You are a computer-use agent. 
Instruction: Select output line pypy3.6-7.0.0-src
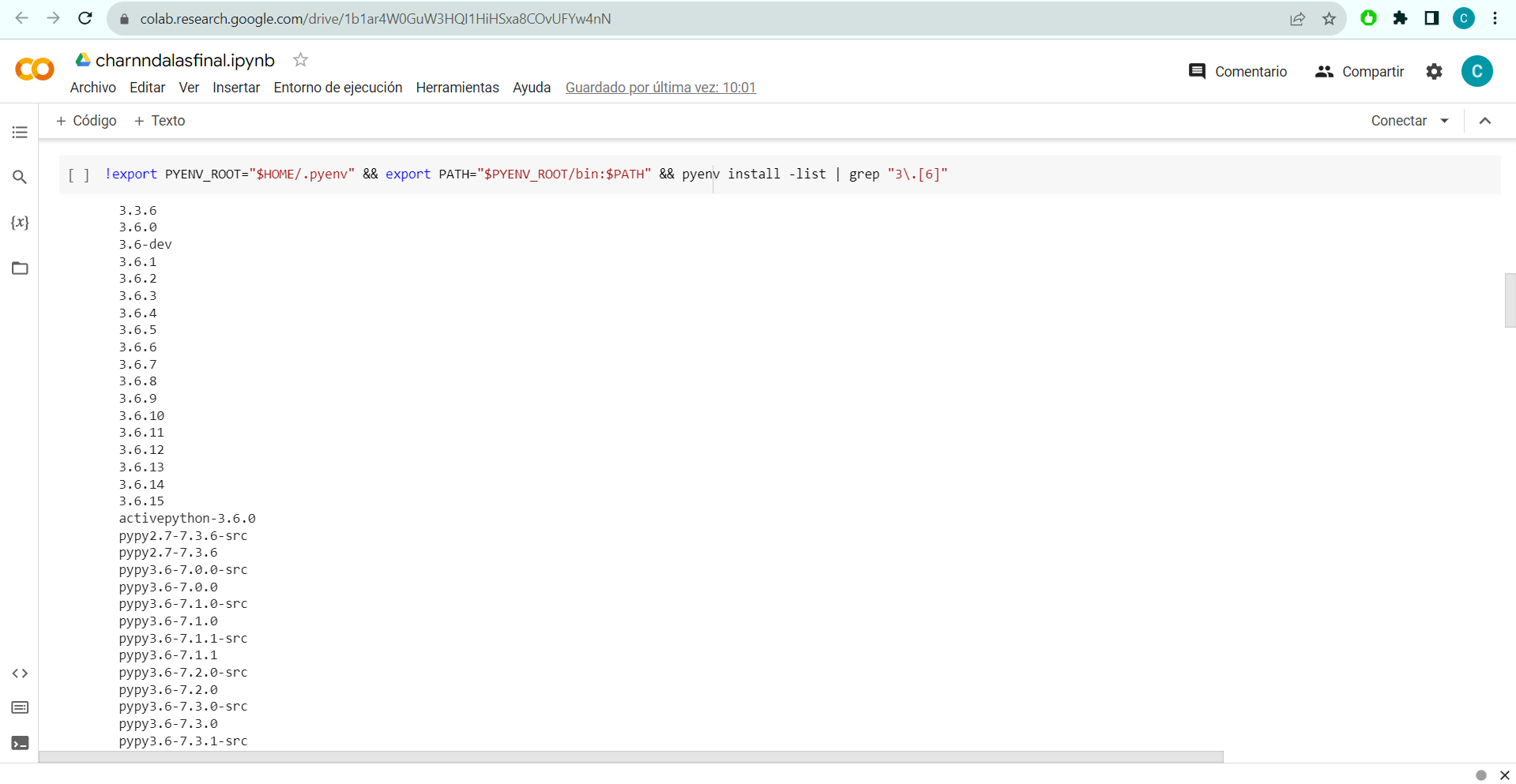[183, 570]
